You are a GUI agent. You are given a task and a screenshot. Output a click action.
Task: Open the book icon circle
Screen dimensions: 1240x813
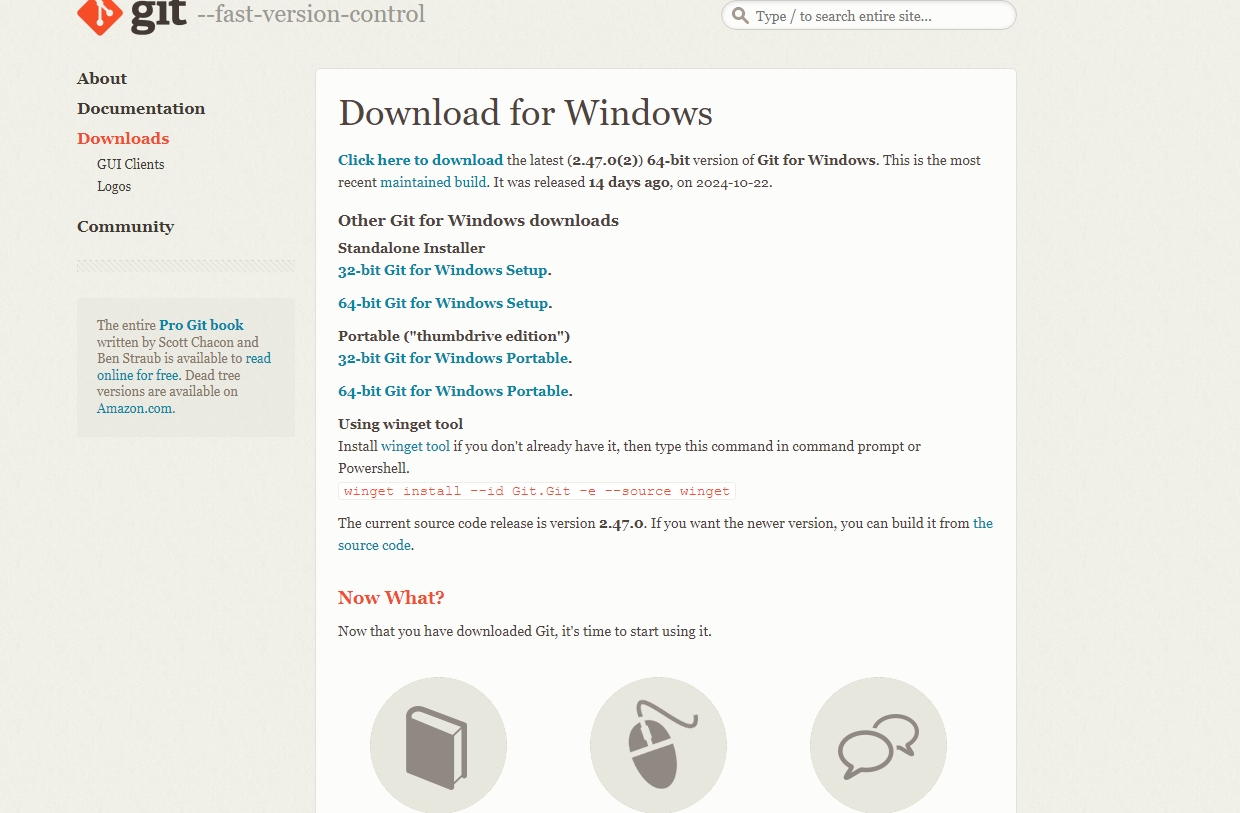(x=438, y=745)
